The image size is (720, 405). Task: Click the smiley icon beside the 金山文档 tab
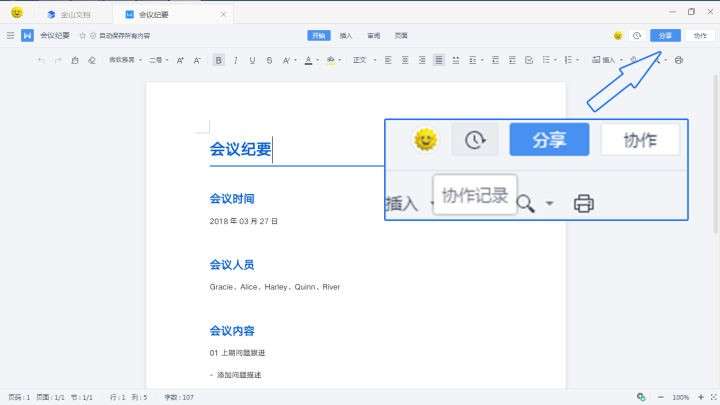pyautogui.click(x=17, y=12)
